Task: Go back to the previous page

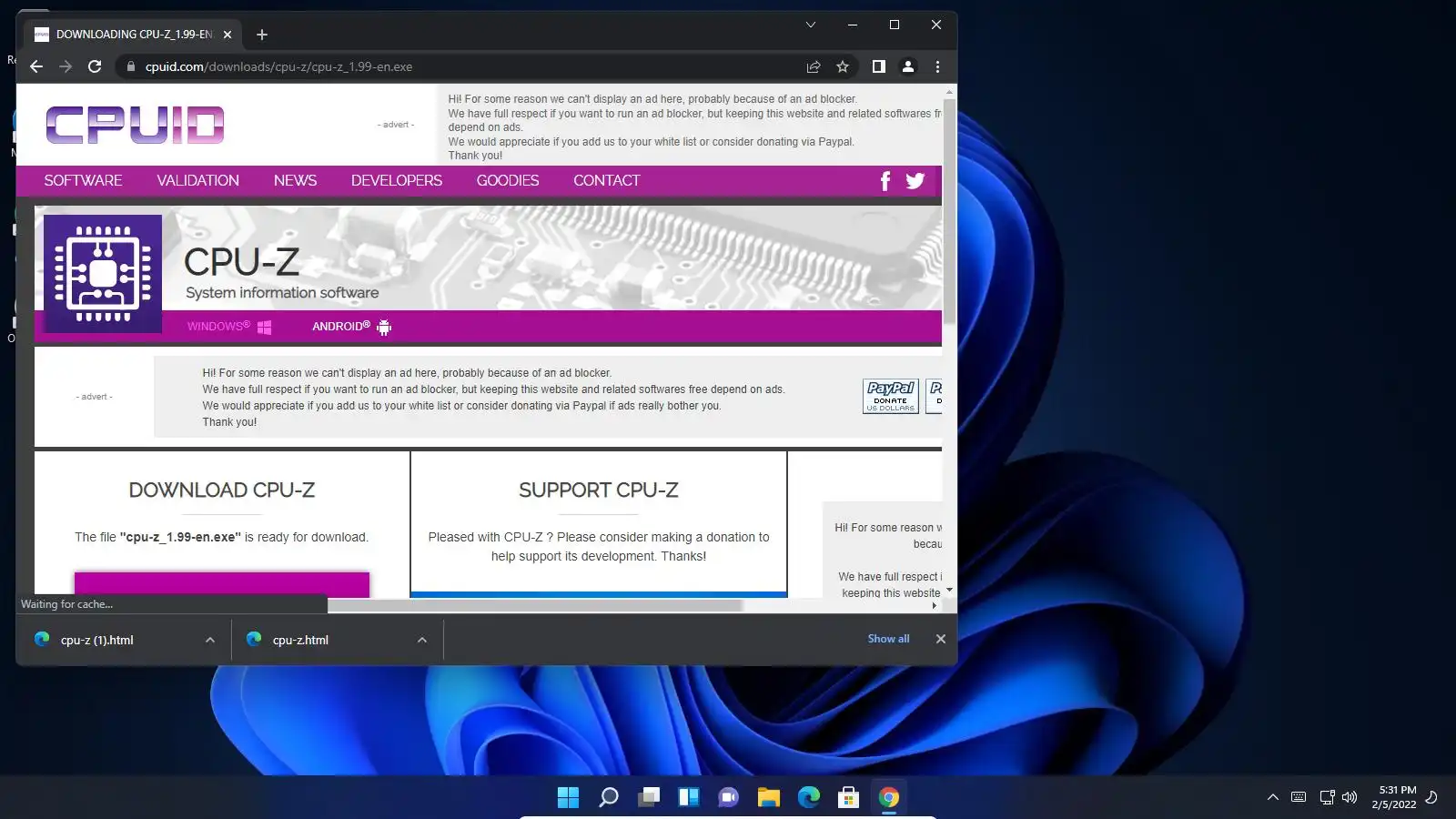Action: [x=36, y=66]
